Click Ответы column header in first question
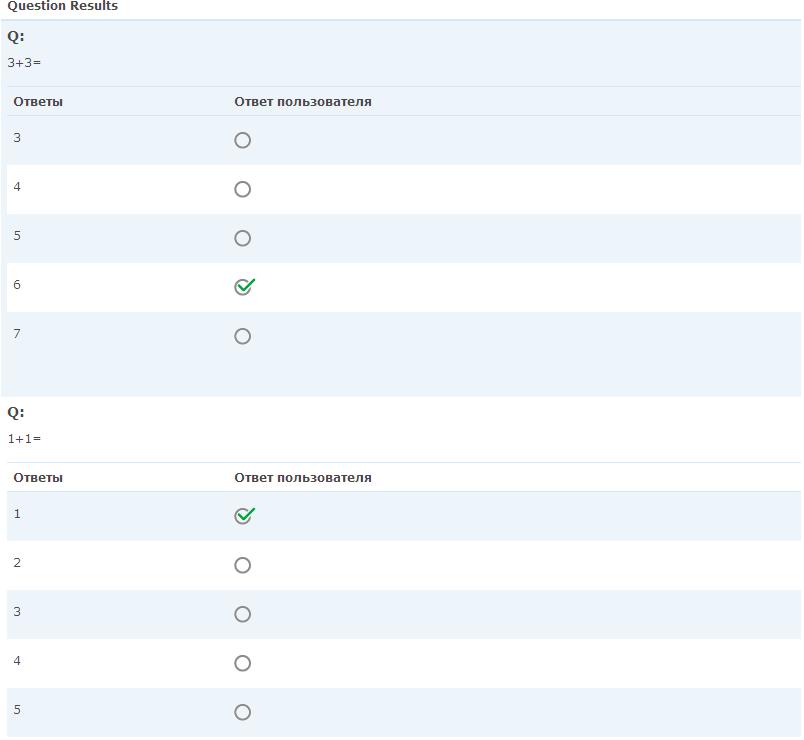804x740 pixels. (38, 101)
